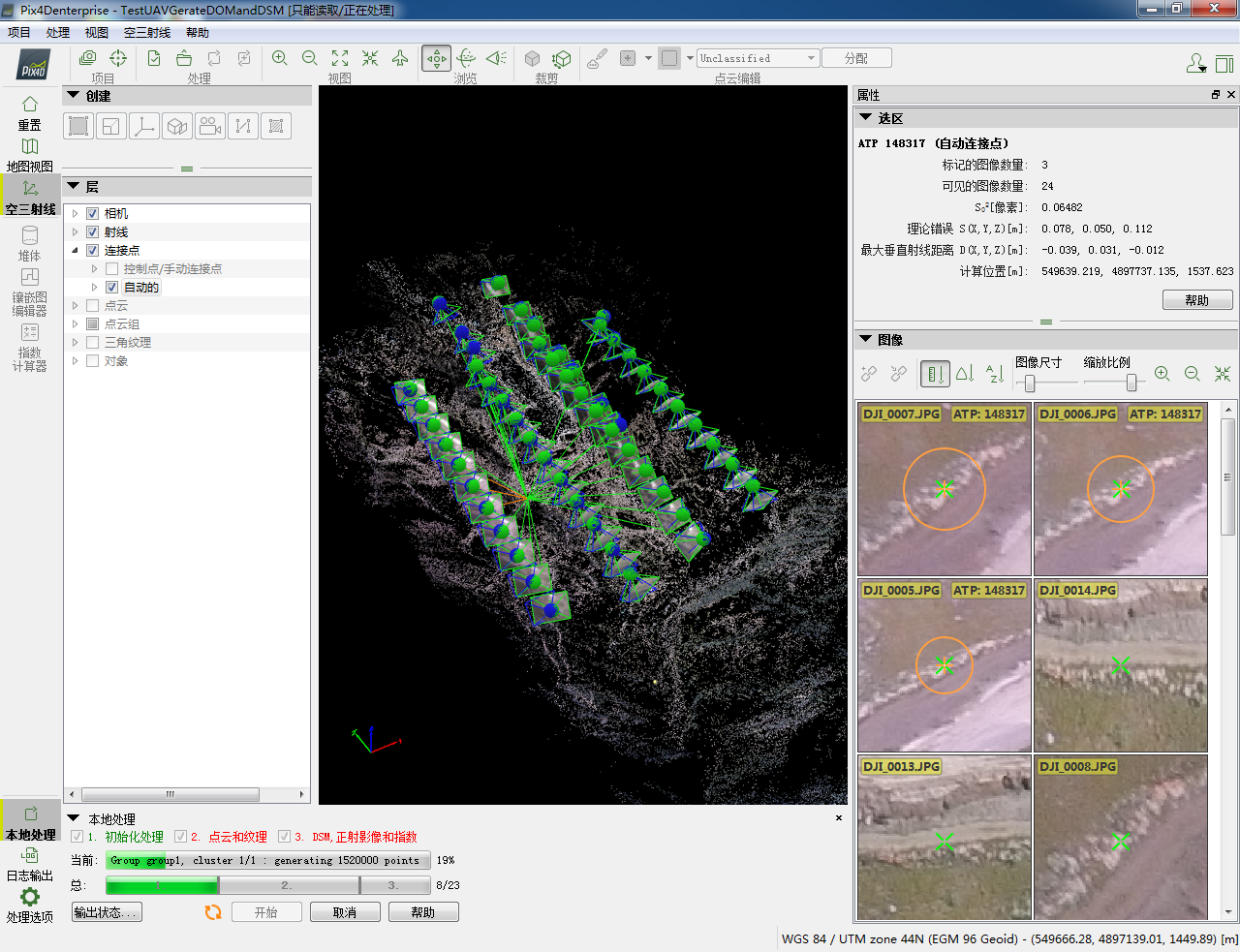The image size is (1240, 952).
Task: Click the zoom-out magnifier in image panel
Action: [x=1192, y=373]
